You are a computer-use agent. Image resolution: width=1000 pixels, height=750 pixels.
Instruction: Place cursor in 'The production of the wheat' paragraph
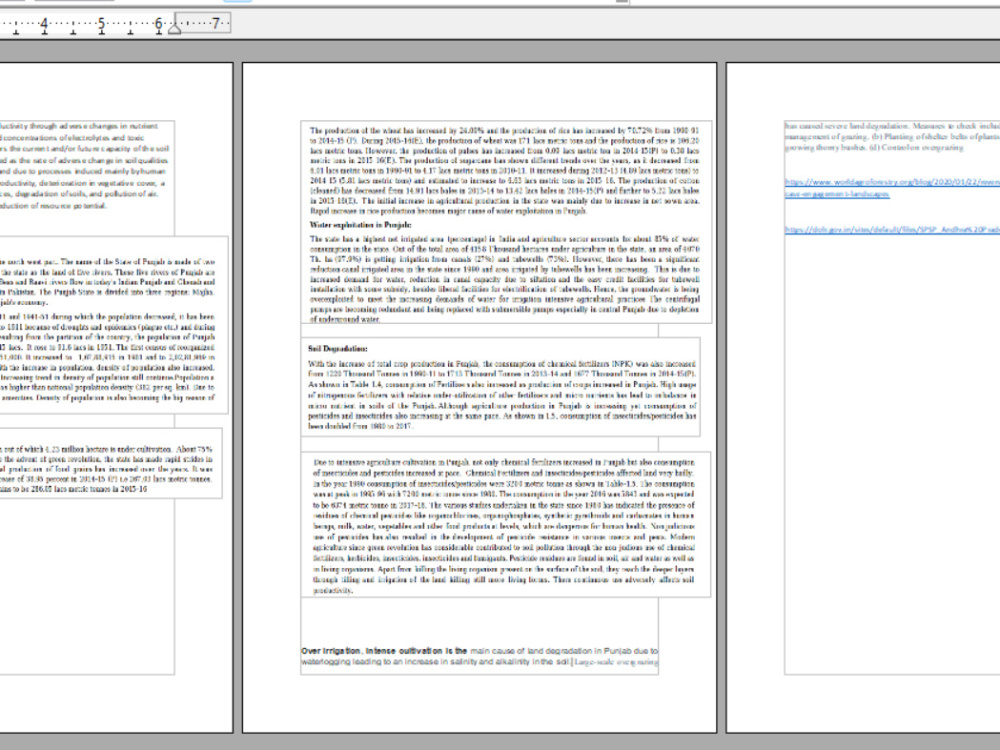(x=504, y=171)
